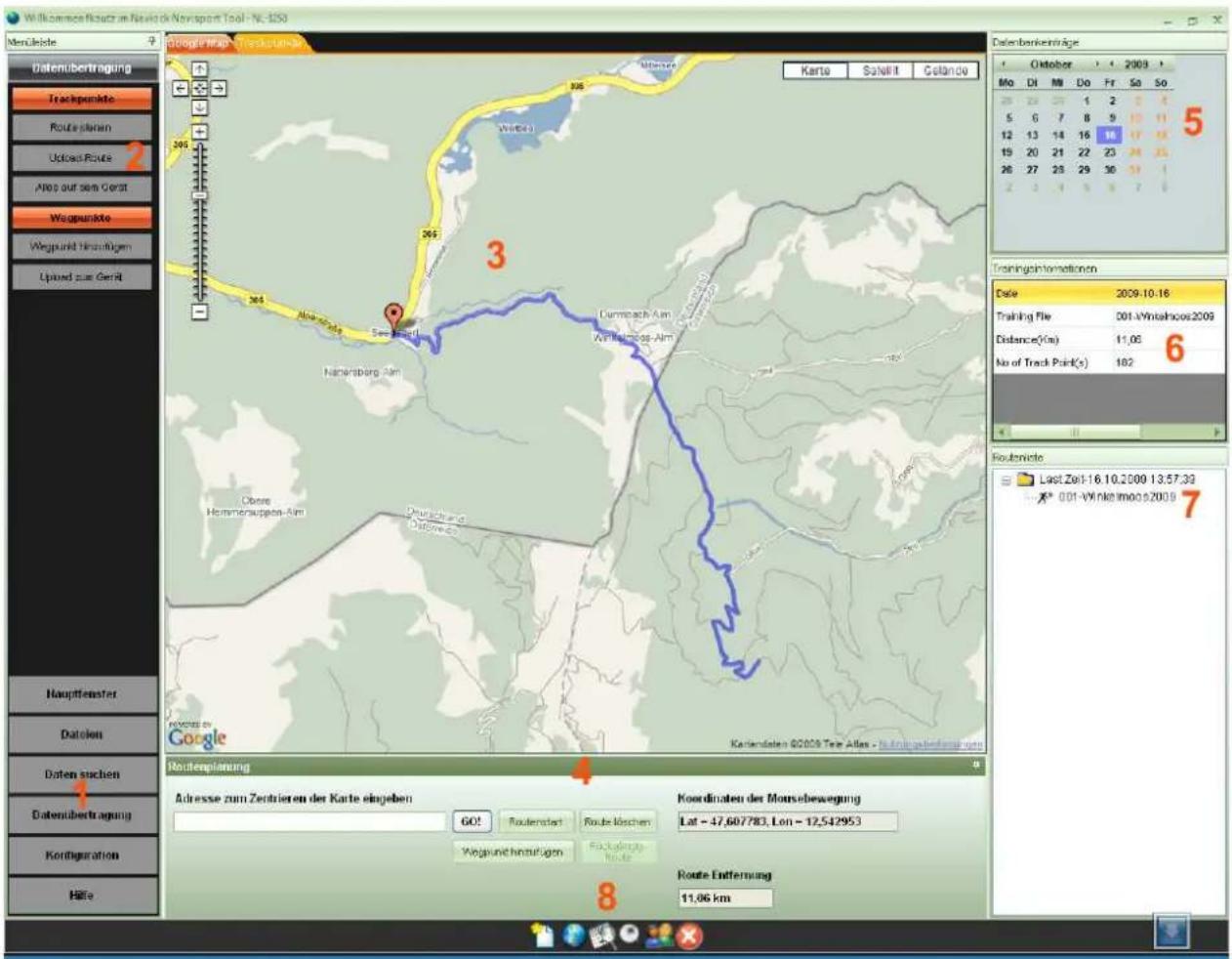Open the Nutzungsbedingungen link on the map
Viewport: 1232px width, 959px height.
[930, 744]
